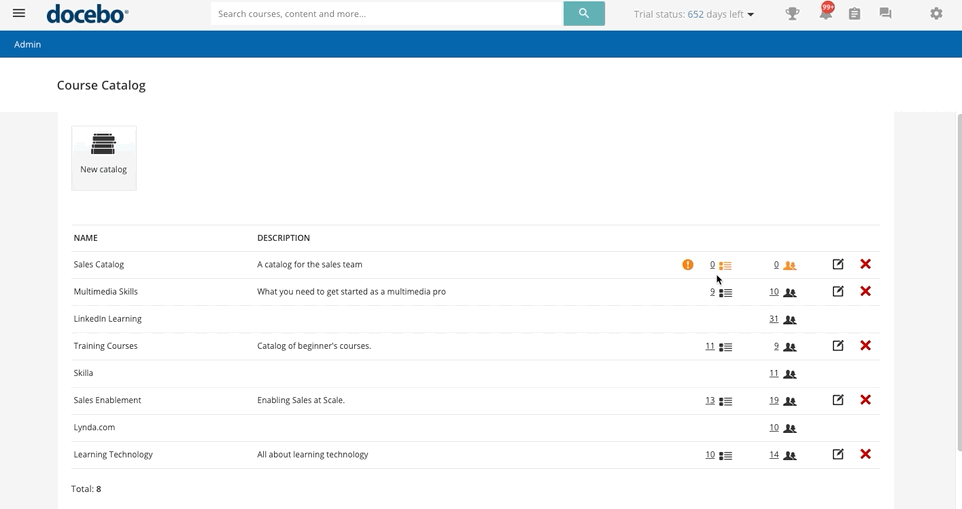Click the docebo logo
Viewport: 962px width, 509px height.
click(x=87, y=13)
